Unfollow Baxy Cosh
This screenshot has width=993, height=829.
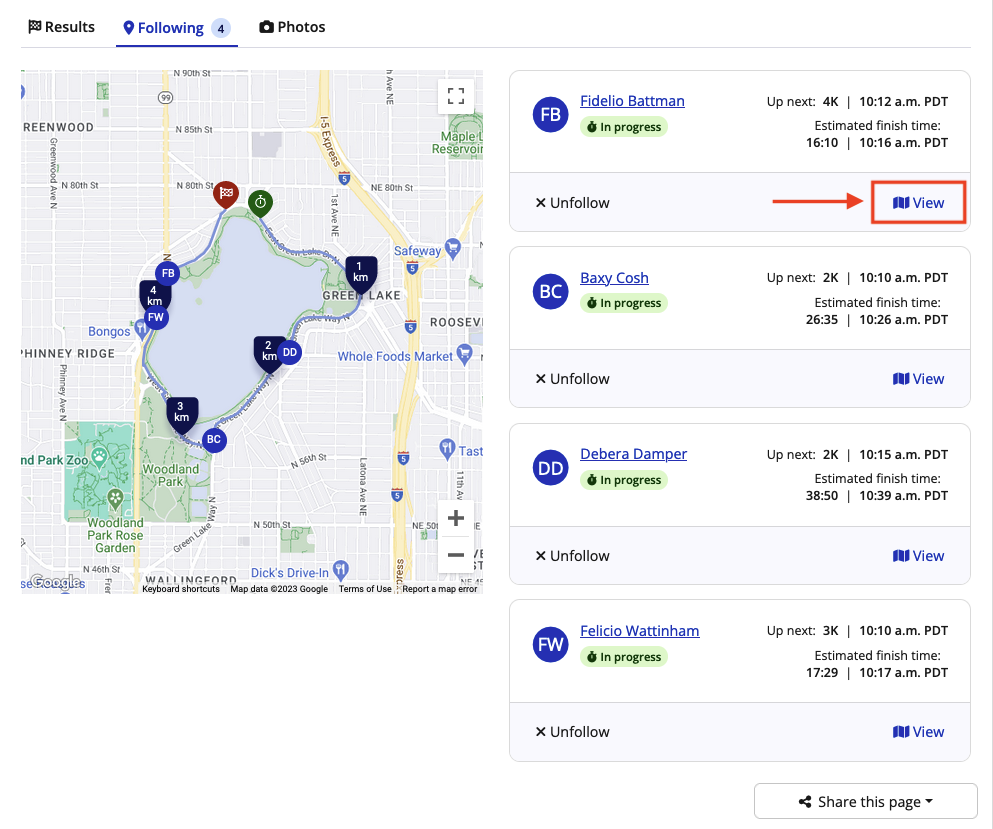(x=572, y=379)
